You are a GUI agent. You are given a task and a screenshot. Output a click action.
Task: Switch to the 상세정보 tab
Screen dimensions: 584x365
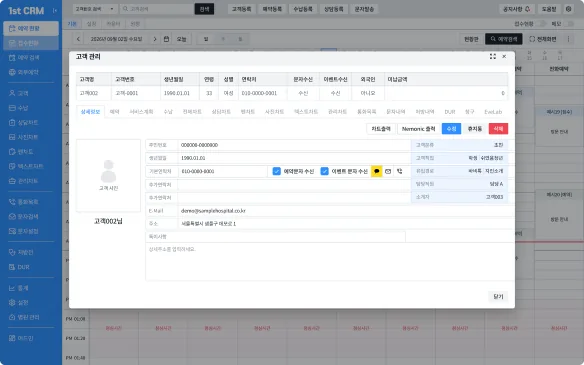click(91, 112)
